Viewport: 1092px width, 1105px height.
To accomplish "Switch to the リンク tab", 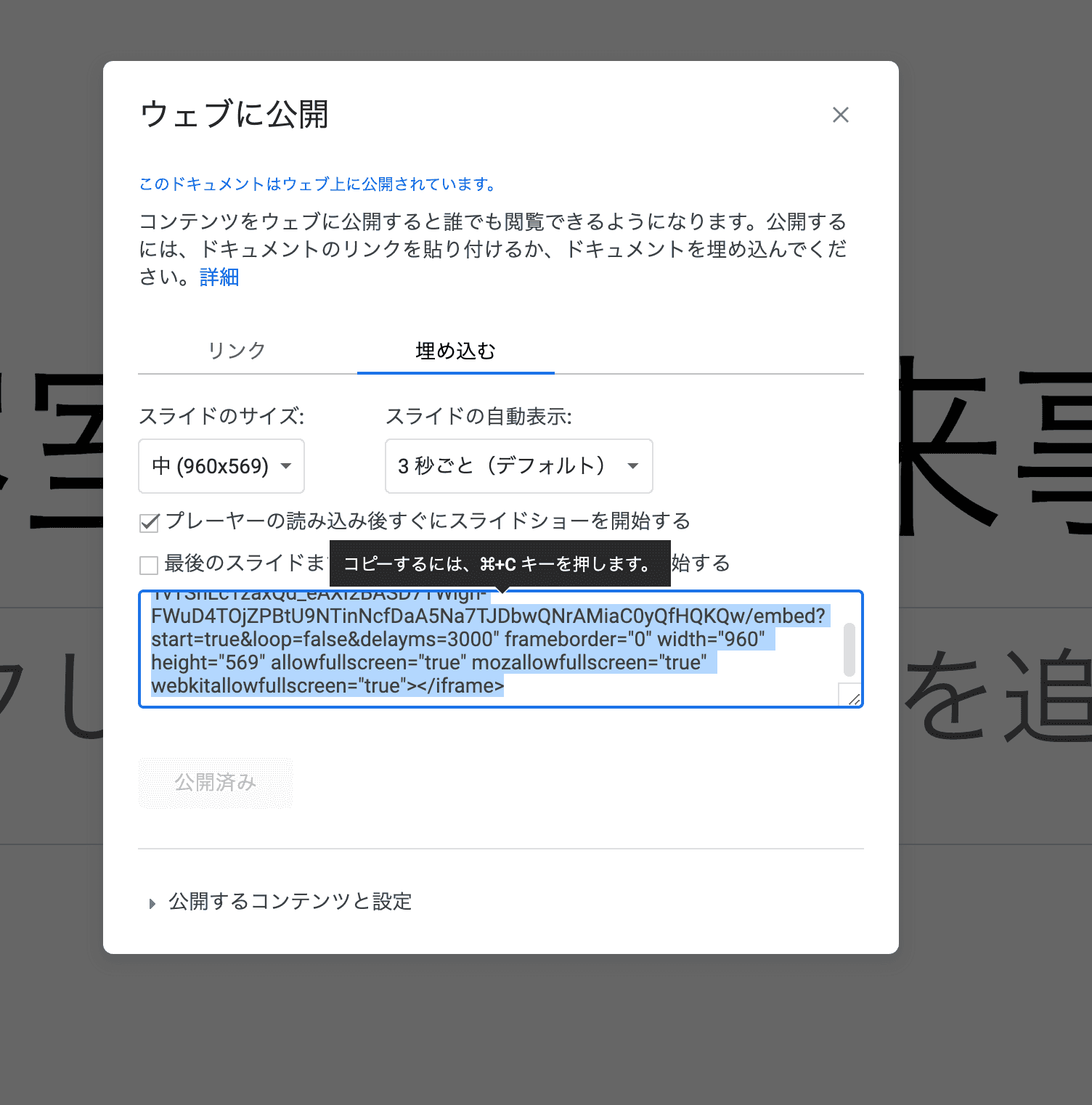I will 237,351.
